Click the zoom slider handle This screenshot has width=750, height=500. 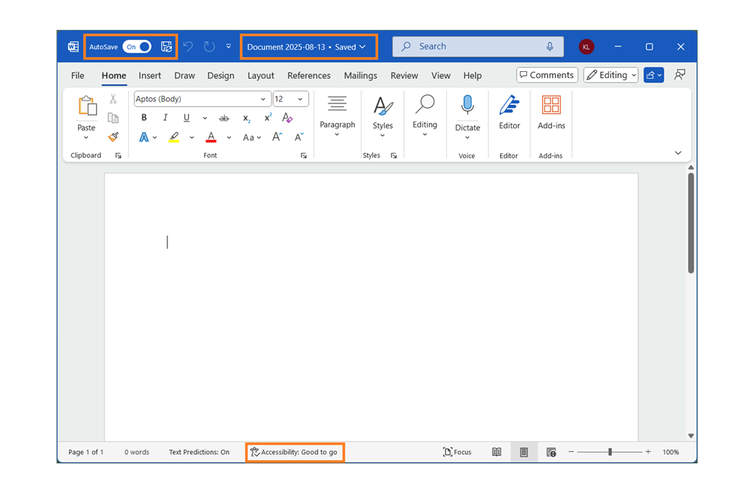(610, 452)
